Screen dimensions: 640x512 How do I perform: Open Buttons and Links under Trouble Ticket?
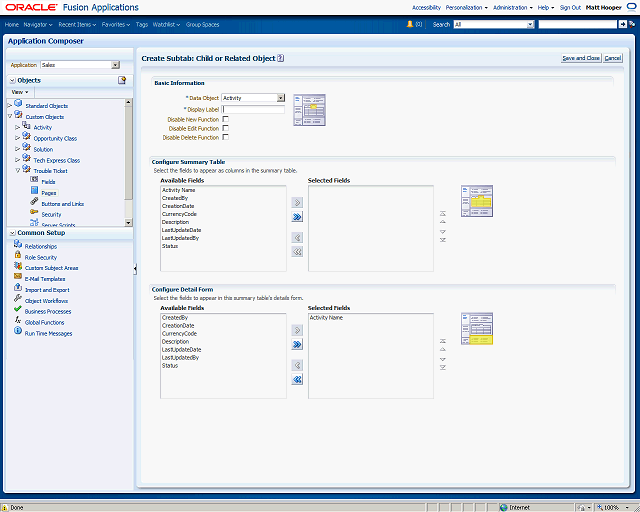[62, 204]
